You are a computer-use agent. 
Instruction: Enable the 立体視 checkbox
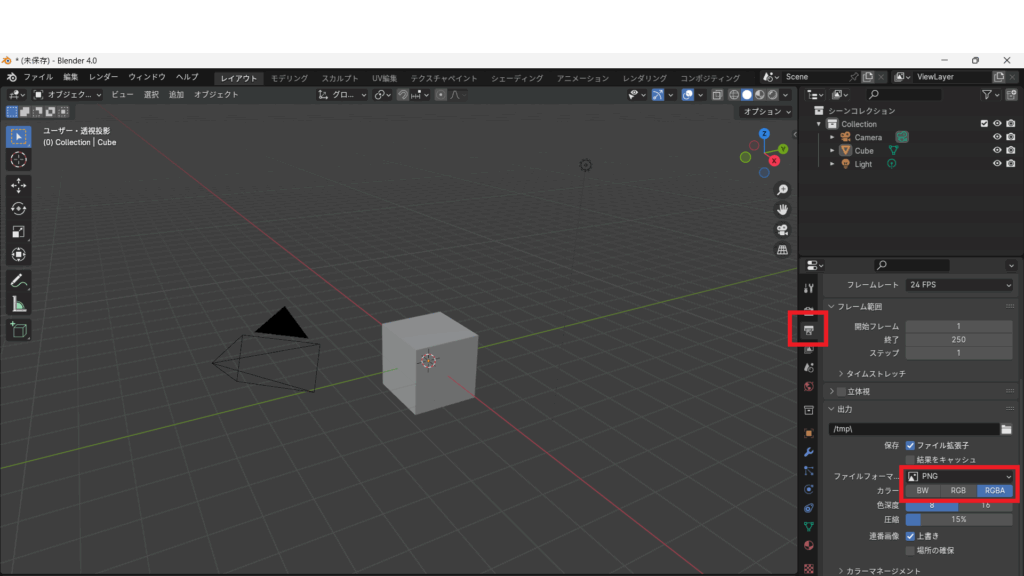tap(841, 392)
